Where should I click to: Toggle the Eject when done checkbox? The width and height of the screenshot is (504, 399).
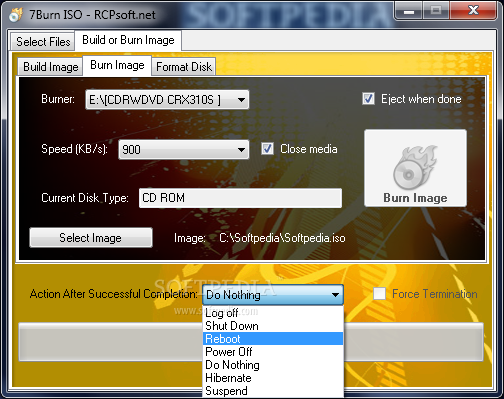click(x=368, y=99)
